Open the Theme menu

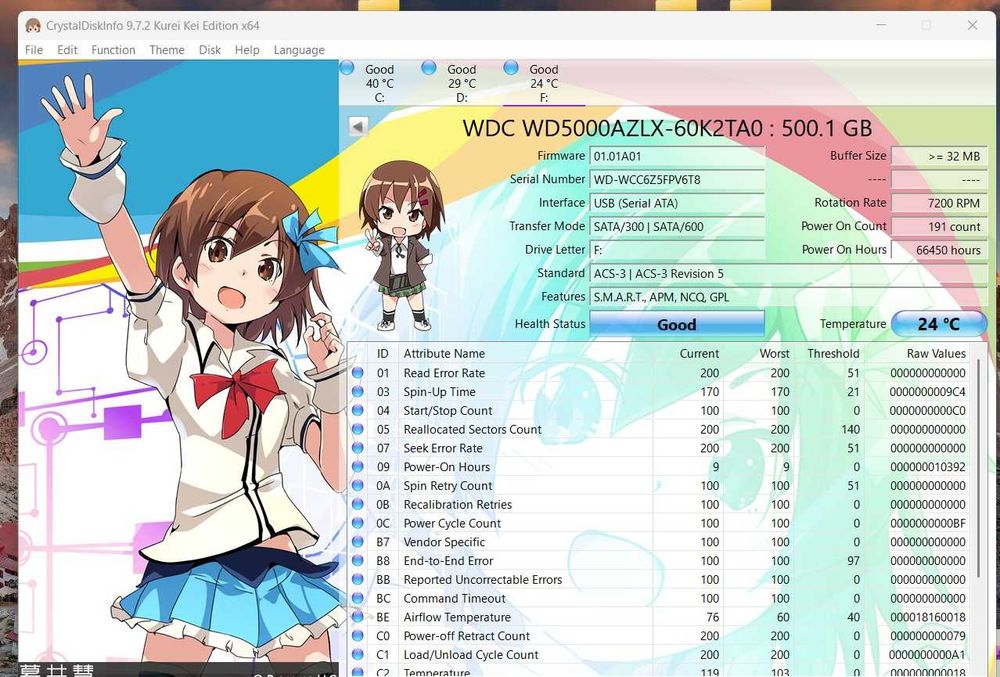pyautogui.click(x=166, y=50)
